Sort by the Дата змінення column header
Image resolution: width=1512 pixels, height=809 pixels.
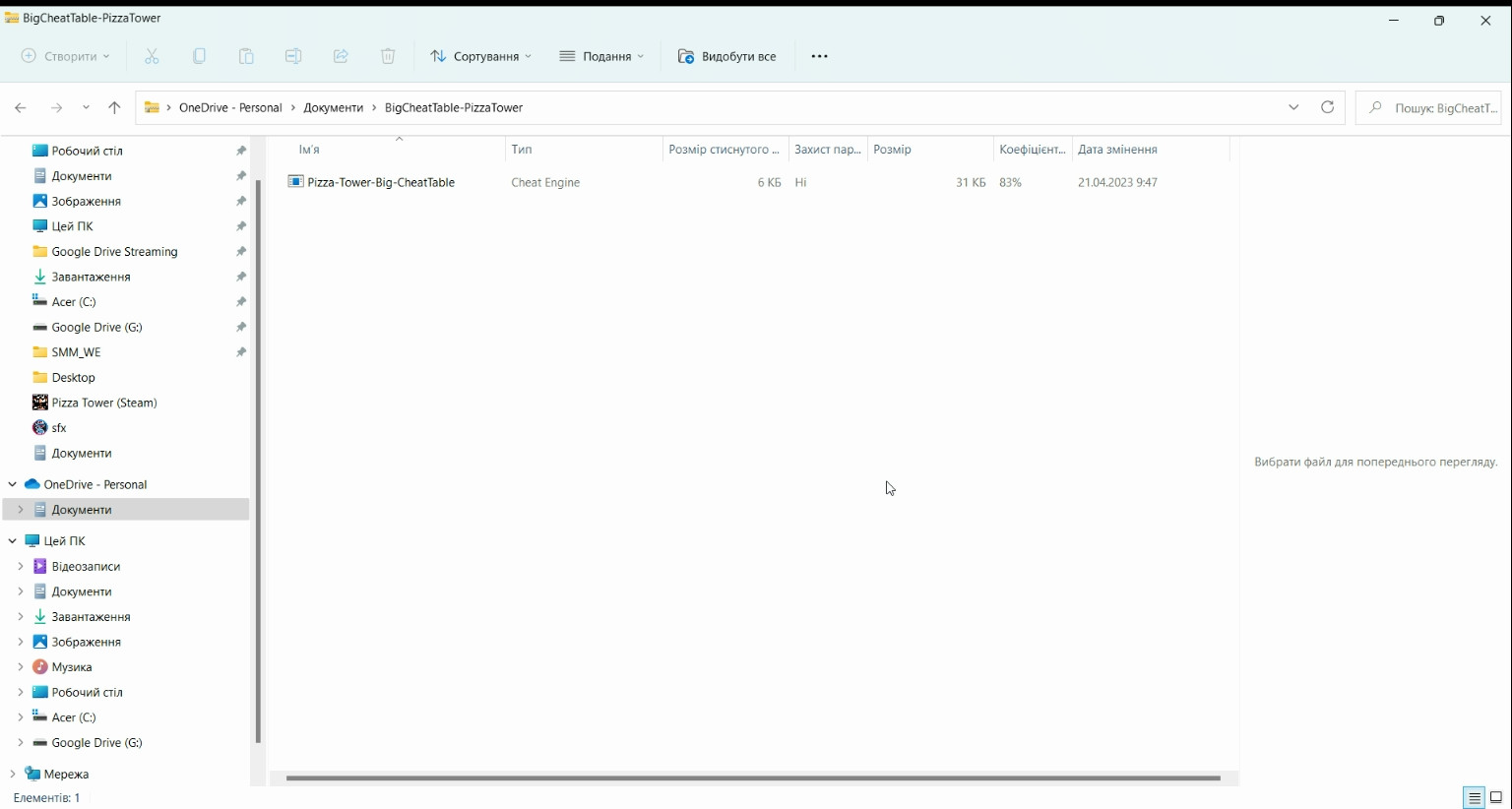1117,150
